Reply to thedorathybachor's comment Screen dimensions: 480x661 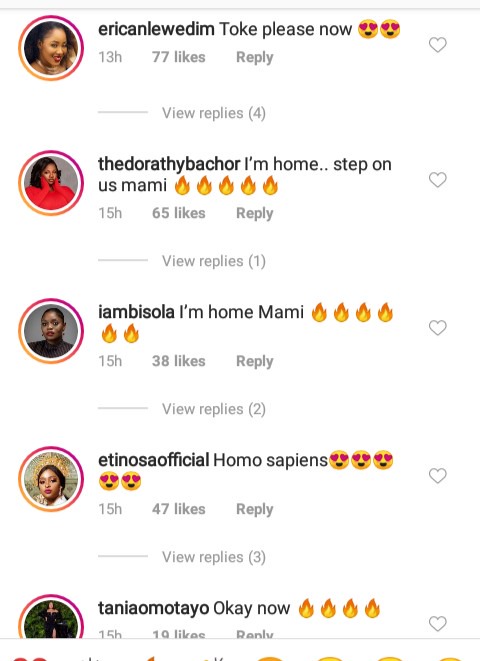coord(255,213)
